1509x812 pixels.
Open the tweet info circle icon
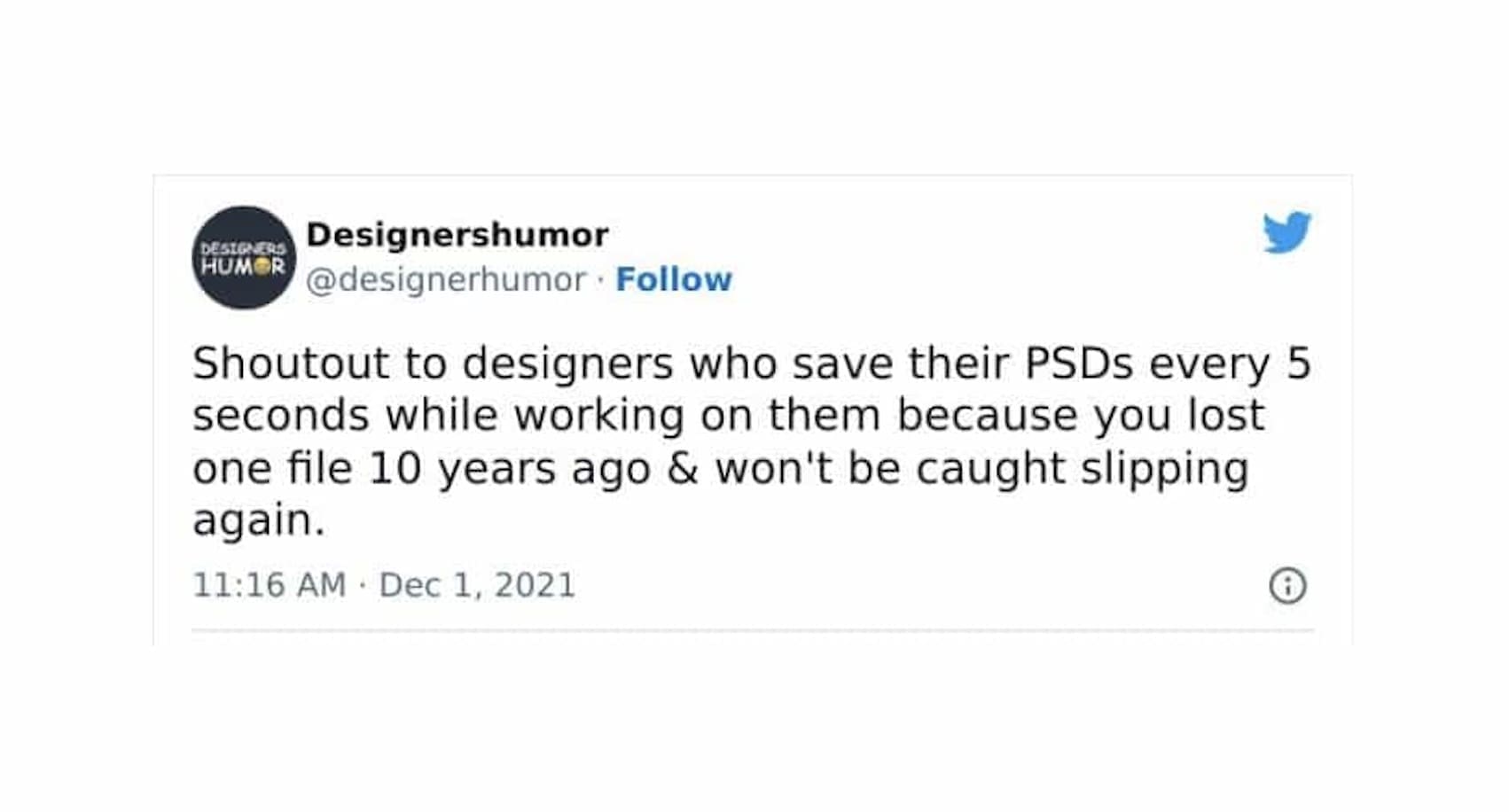[x=1287, y=586]
